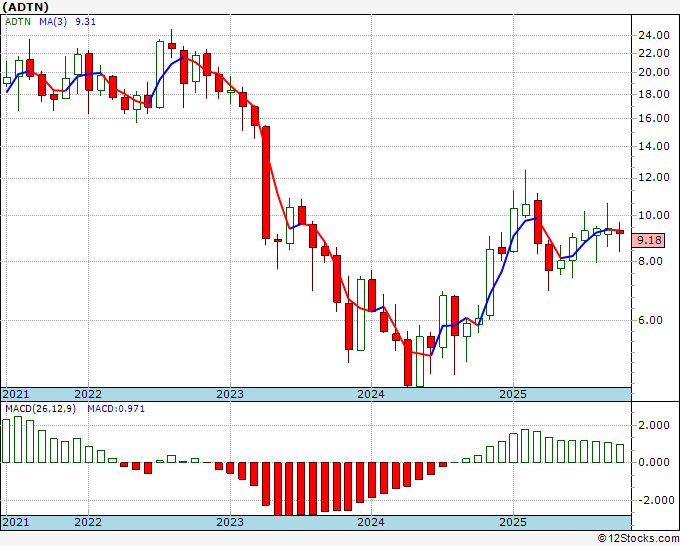Click the 2025 label on MACD timeline
This screenshot has width=680, height=546.
tap(513, 522)
